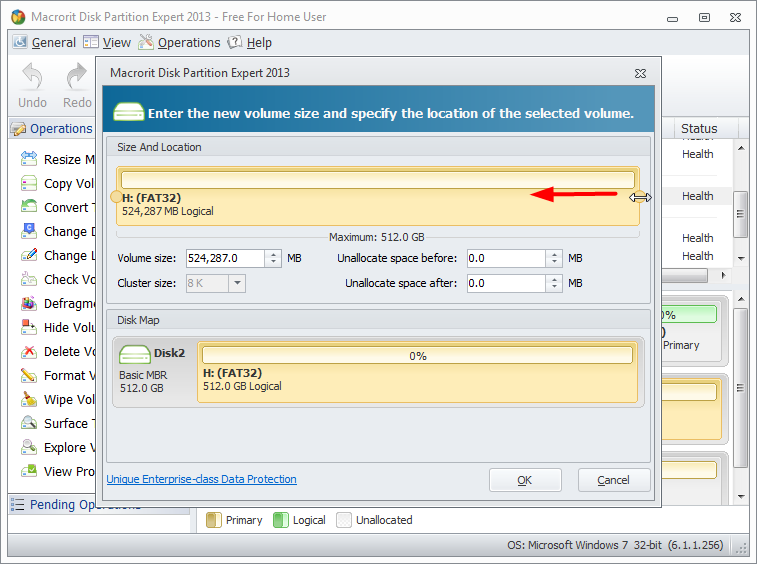This screenshot has width=757, height=564.
Task: Click the Change Label pencil icon
Action: (x=29, y=255)
